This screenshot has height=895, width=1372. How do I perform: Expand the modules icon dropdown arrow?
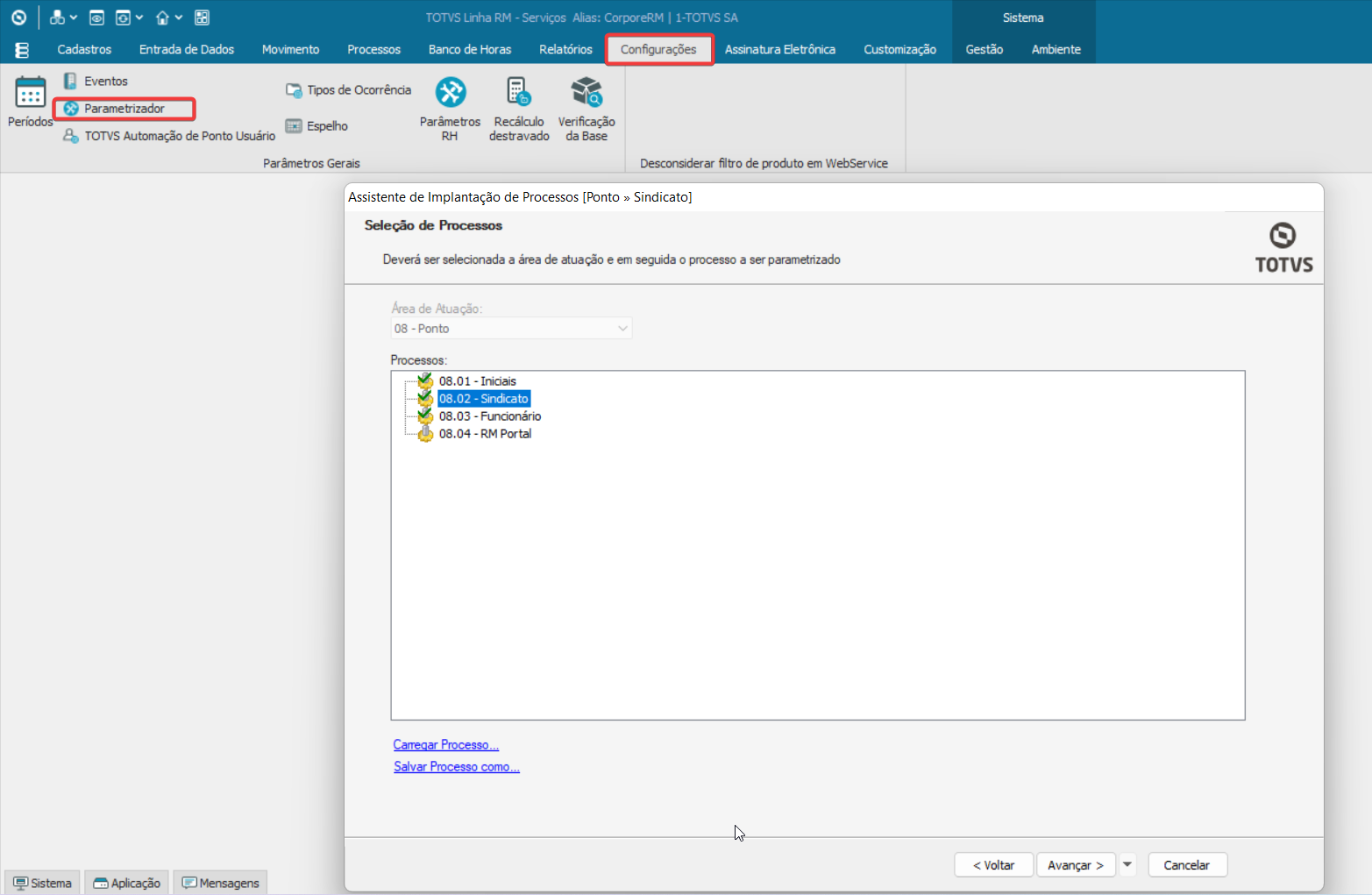pos(73,18)
